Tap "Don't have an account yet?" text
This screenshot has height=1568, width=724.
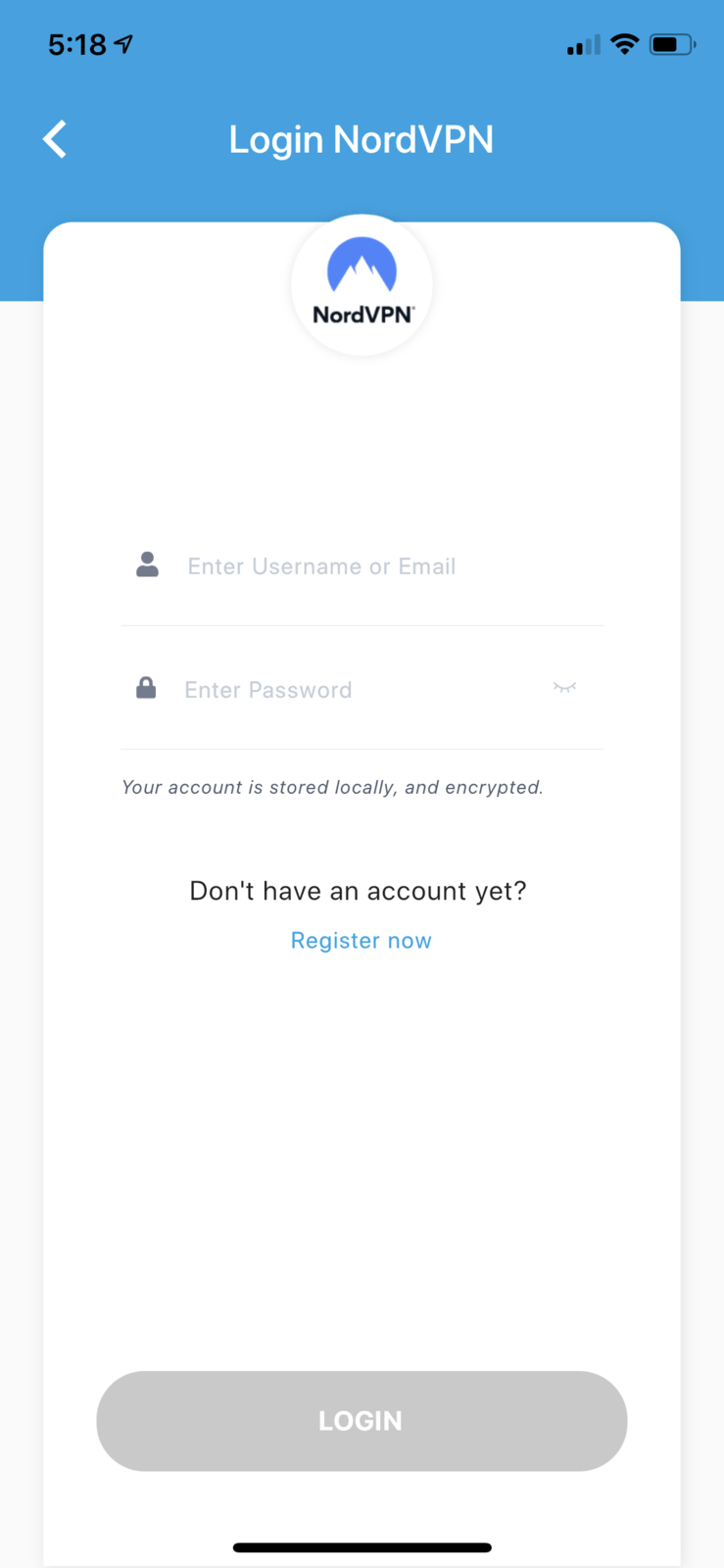[358, 891]
